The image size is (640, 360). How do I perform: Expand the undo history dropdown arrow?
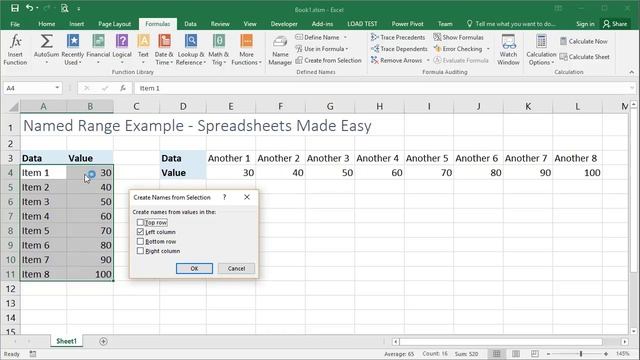[38, 8]
